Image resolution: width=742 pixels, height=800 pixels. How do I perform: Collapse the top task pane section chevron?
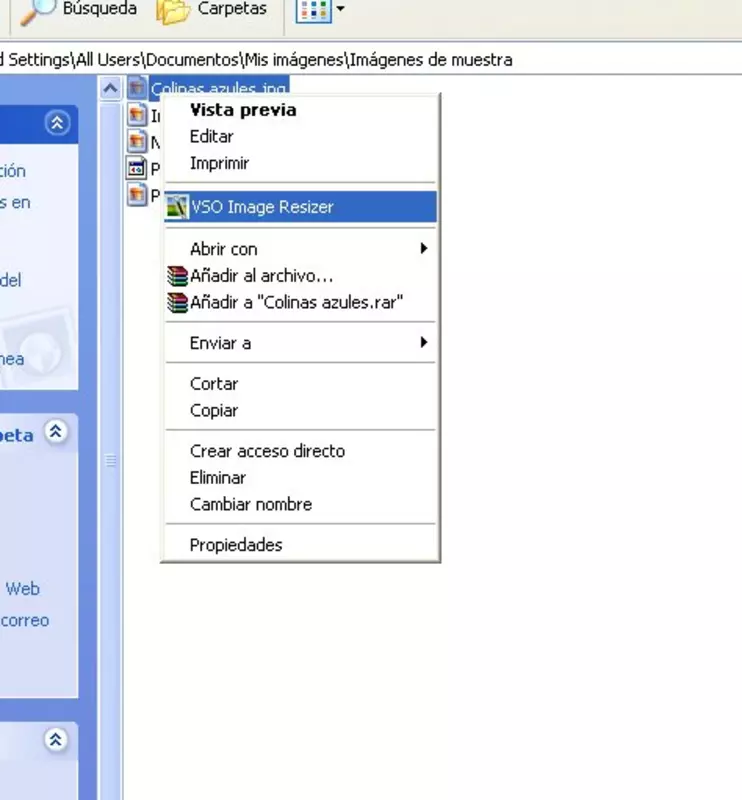[57, 122]
